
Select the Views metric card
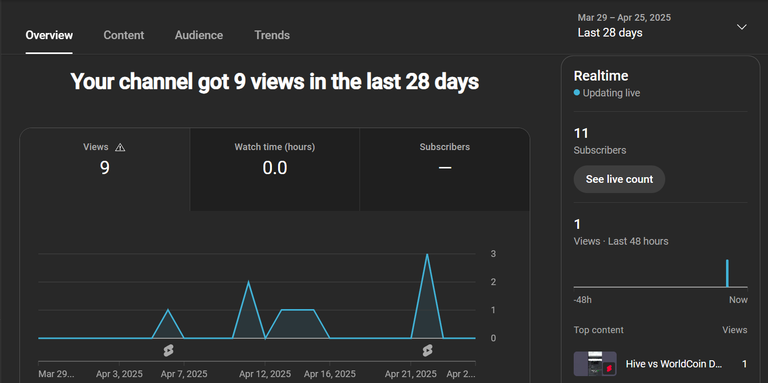pyautogui.click(x=105, y=169)
